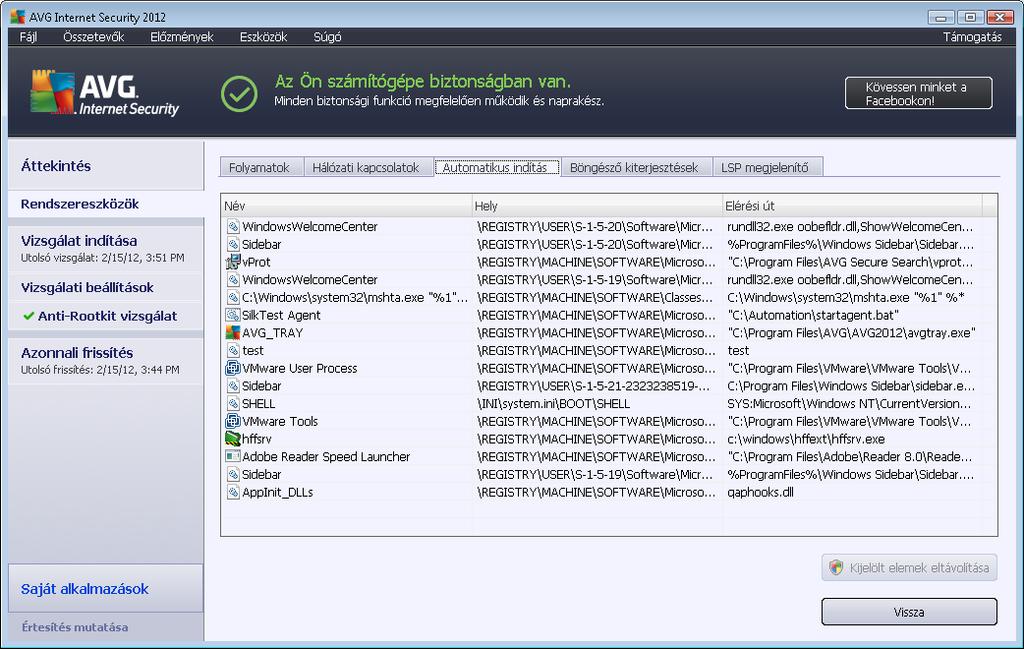Open Vizsgálati beállítások in sidebar
The height and width of the screenshot is (649, 1024).
point(106,287)
